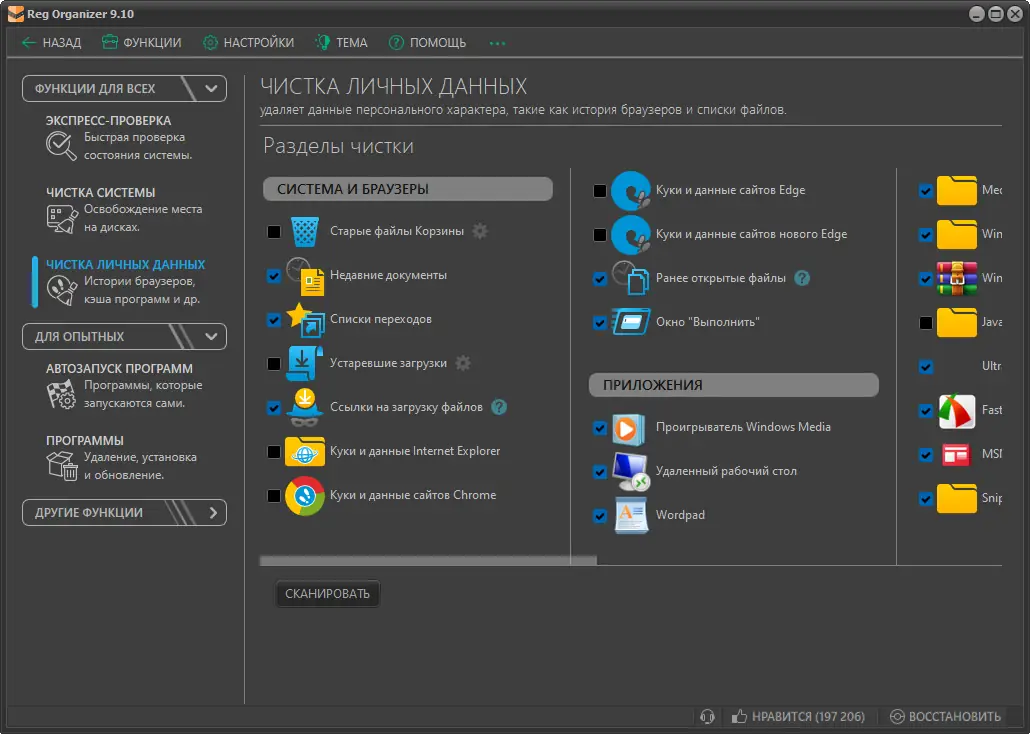Collapse the 'Функции для всех' section
Viewport: 1030px width, 734px height.
[x=124, y=89]
